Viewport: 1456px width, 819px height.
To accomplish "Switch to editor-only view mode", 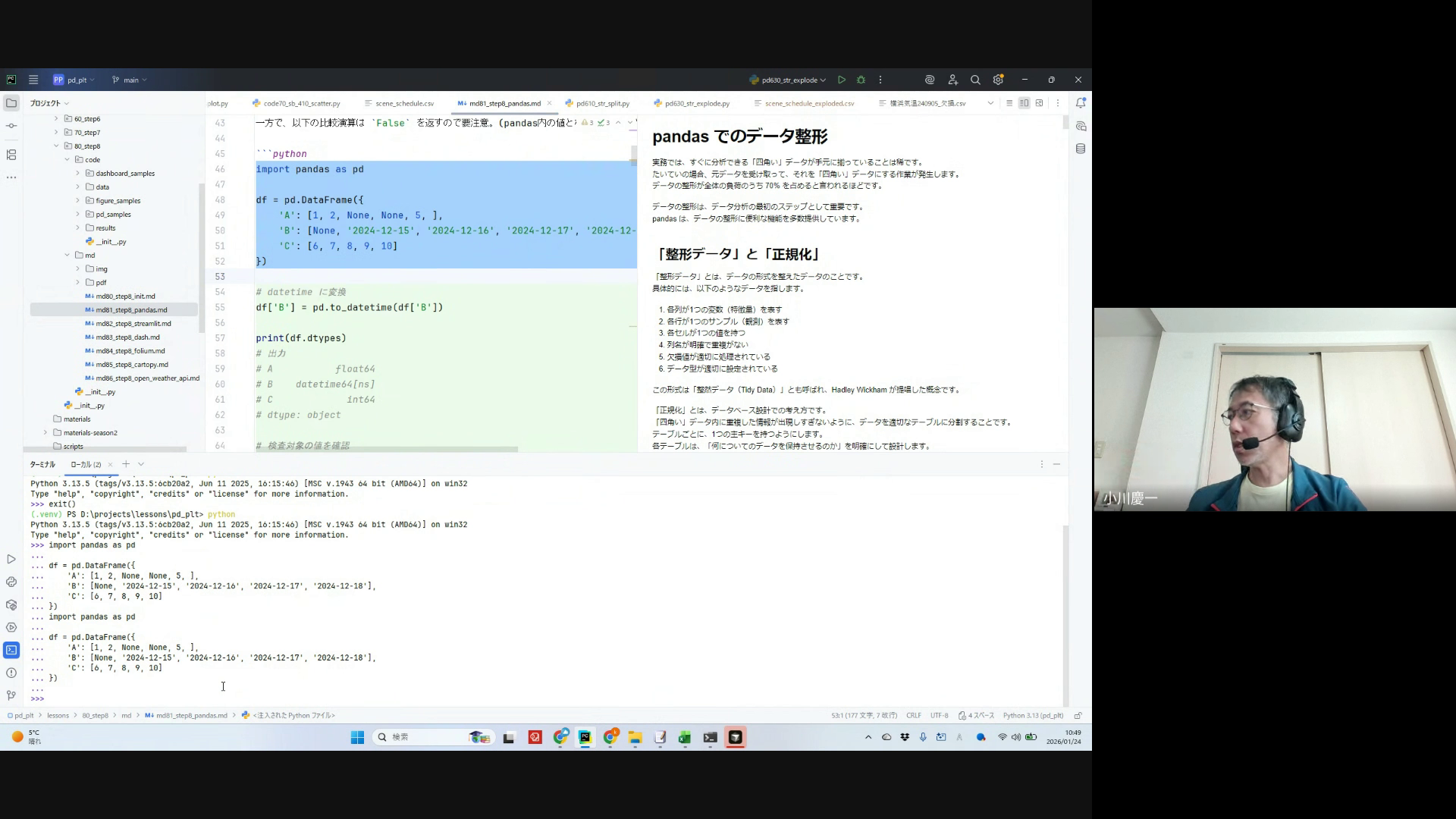I will (1009, 103).
